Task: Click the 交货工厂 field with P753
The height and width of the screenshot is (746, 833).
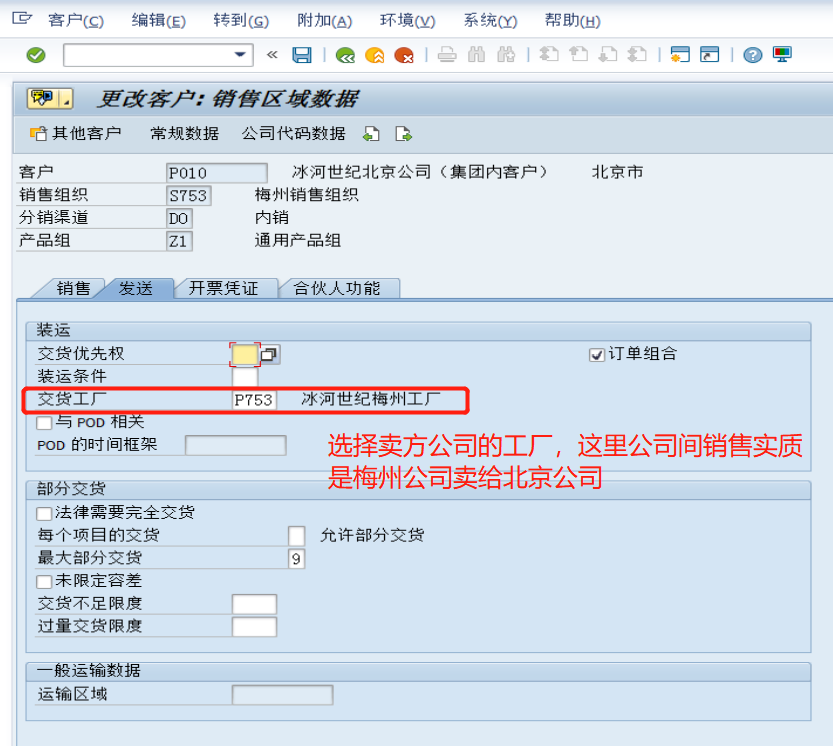Action: (x=254, y=400)
